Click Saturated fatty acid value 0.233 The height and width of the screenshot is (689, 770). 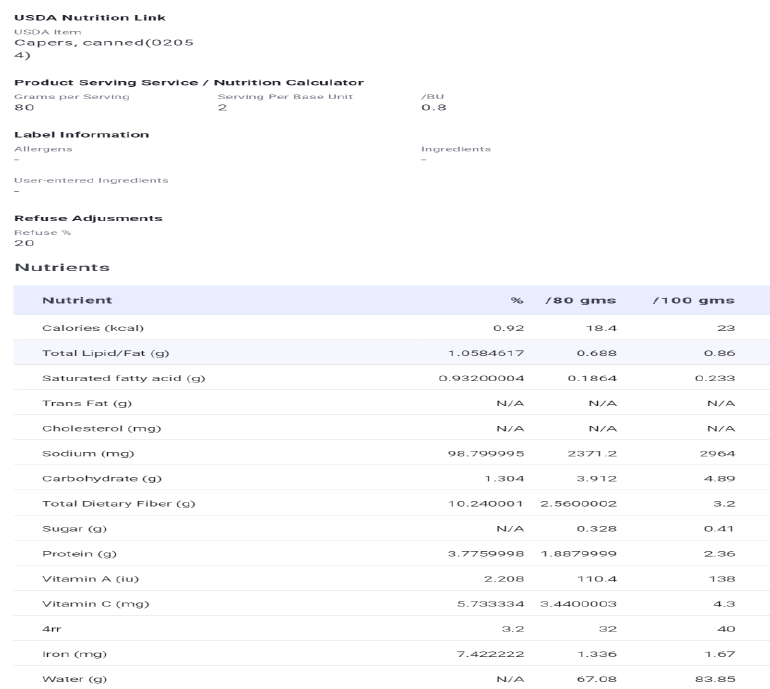coord(715,378)
